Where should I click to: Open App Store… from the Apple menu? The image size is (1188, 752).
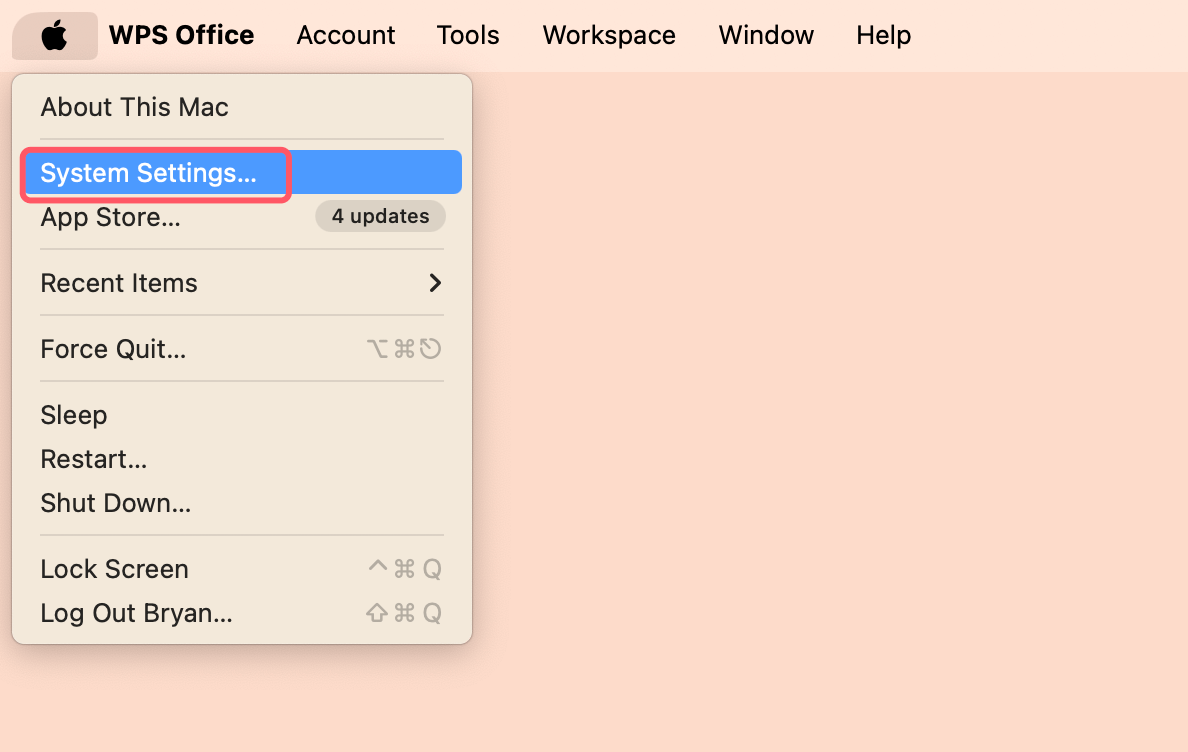point(242,217)
